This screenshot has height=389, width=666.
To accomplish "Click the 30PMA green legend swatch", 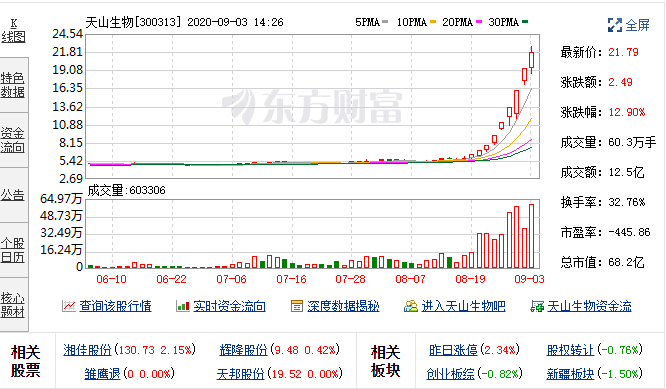I will pos(525,22).
